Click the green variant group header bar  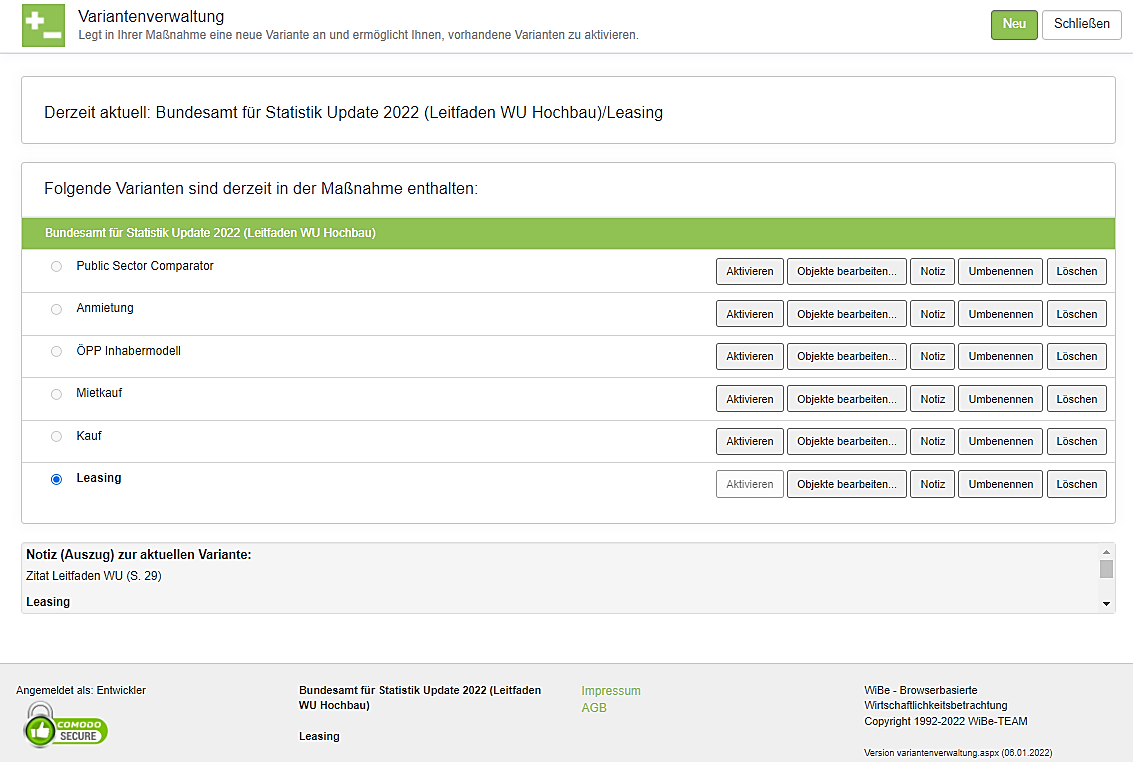click(568, 233)
